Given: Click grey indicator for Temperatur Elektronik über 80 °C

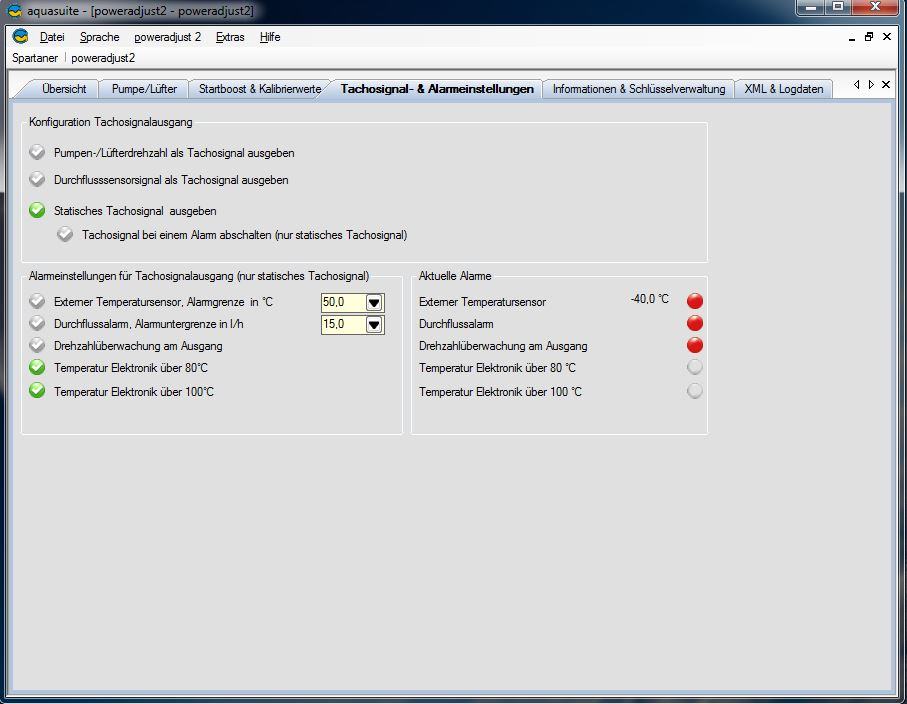Looking at the screenshot, I should click(695, 367).
